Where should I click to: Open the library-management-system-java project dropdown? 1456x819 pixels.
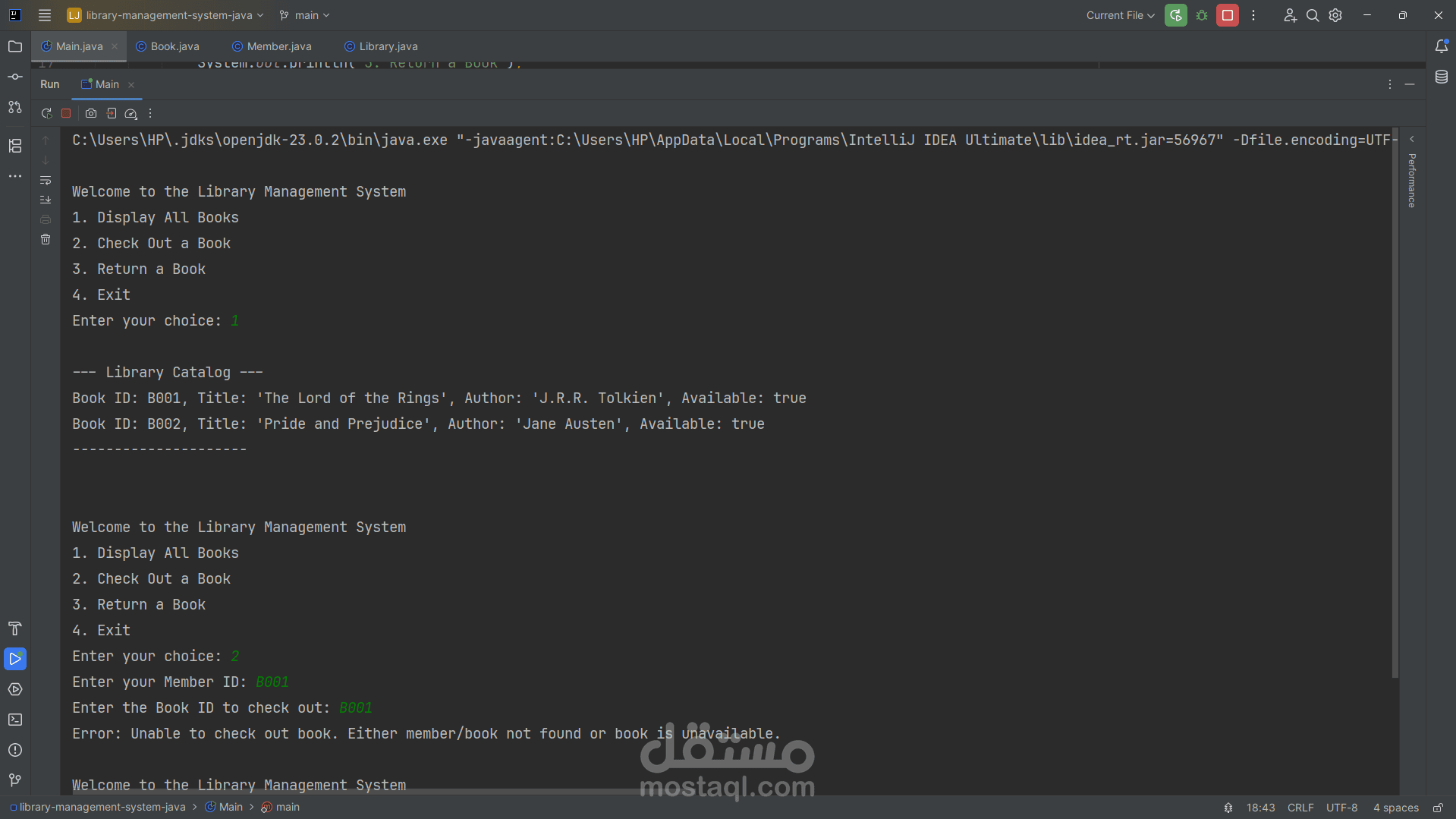coord(165,15)
